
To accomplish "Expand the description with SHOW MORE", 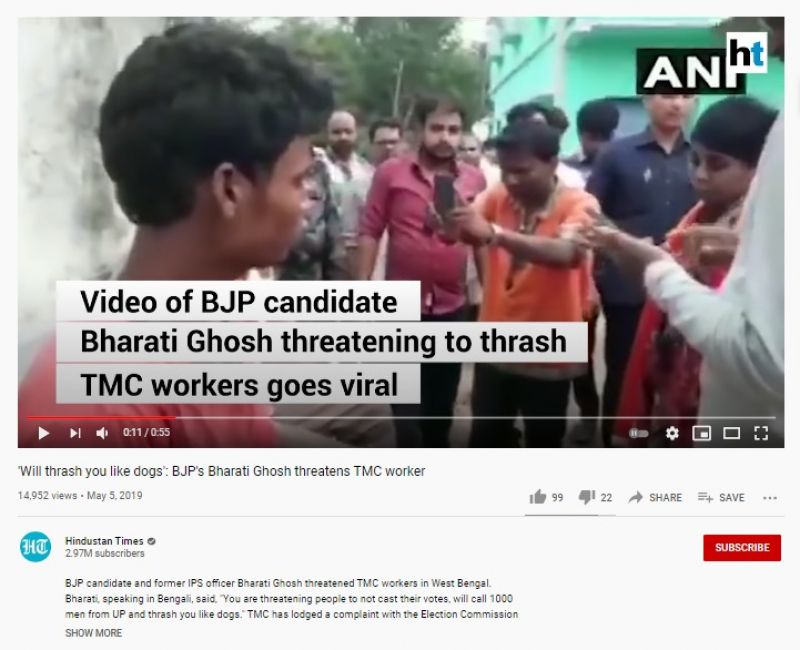I will click(93, 633).
